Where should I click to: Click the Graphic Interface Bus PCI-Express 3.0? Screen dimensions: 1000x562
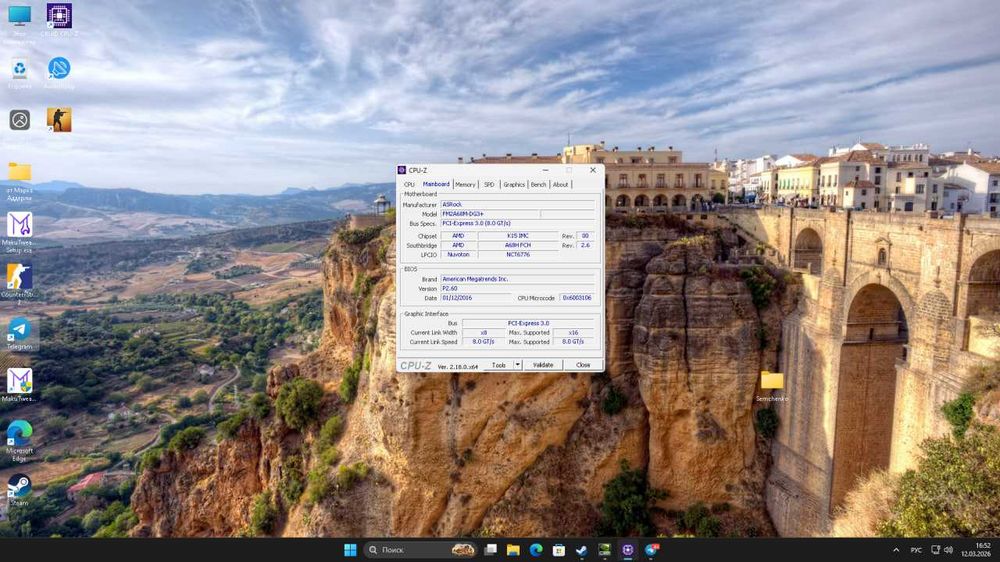pos(528,323)
